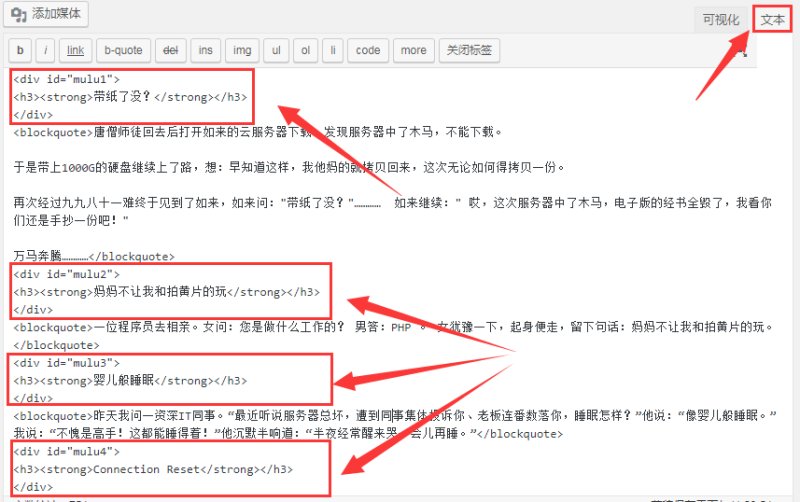Screen dimensions: 800x502
Task: Insert an image using img button
Action: 242,50
